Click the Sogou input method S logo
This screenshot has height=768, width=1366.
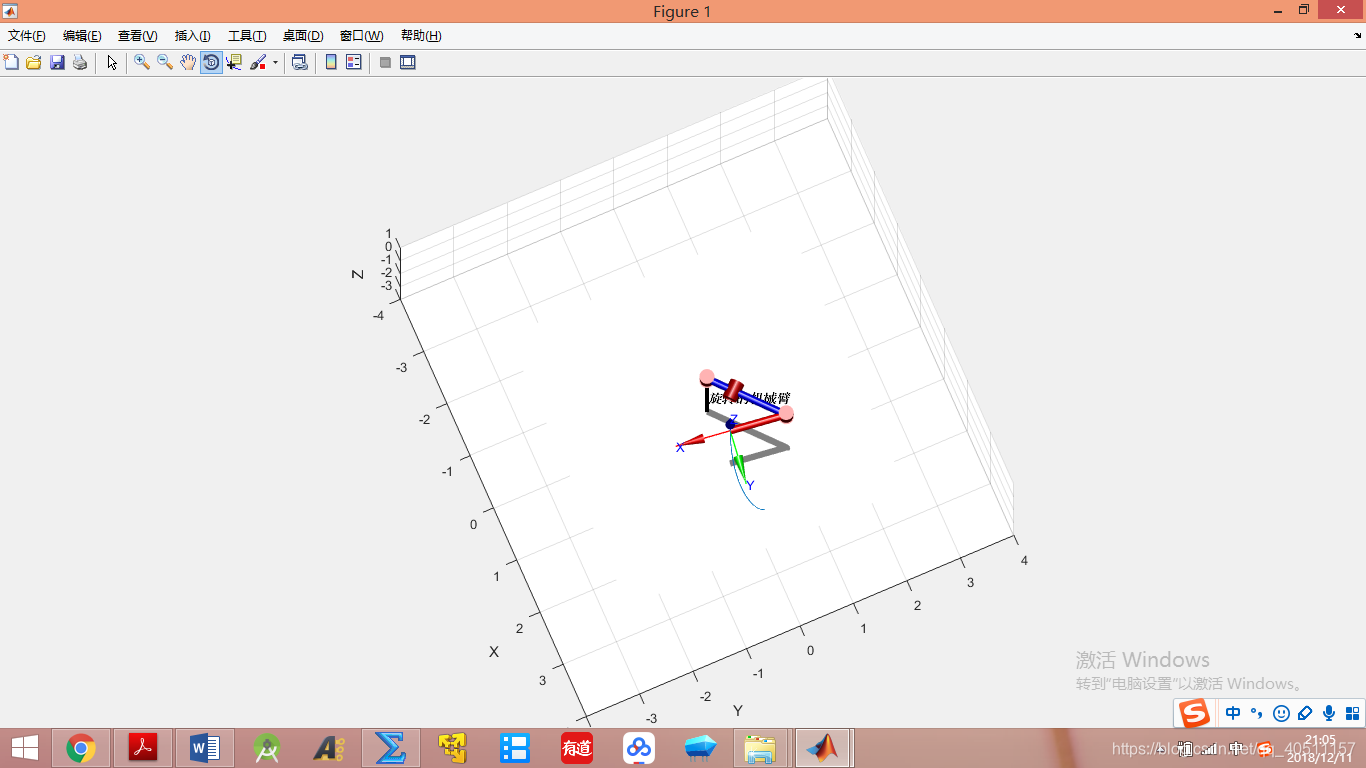click(x=1194, y=714)
